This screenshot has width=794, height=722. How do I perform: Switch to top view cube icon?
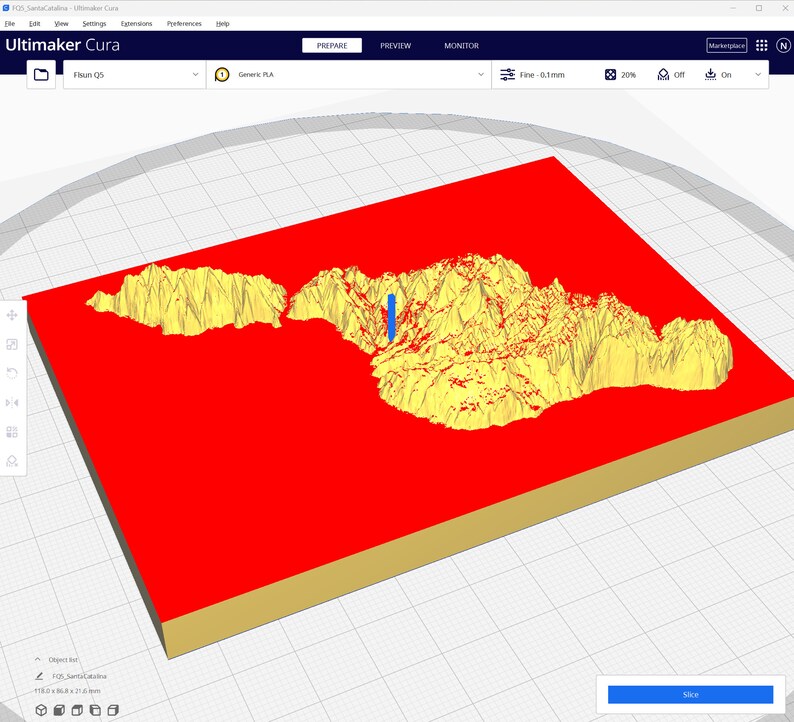(77, 710)
